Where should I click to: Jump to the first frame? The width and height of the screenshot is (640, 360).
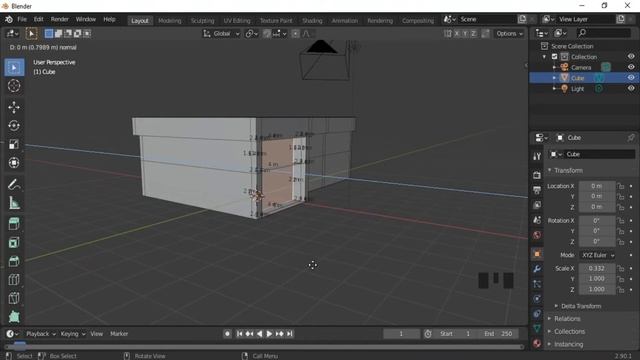click(240, 334)
